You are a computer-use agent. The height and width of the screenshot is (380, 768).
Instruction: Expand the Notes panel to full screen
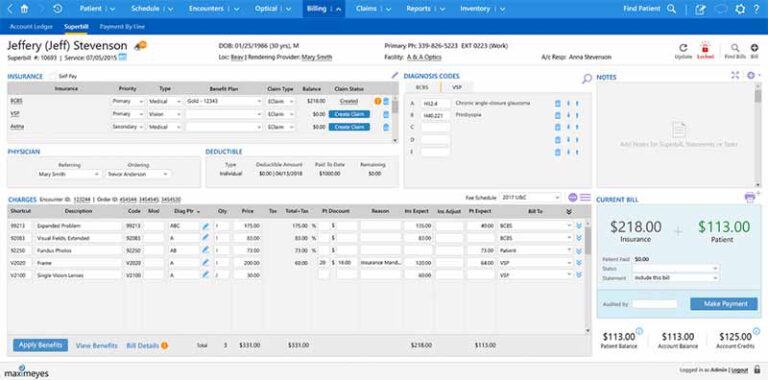(735, 75)
